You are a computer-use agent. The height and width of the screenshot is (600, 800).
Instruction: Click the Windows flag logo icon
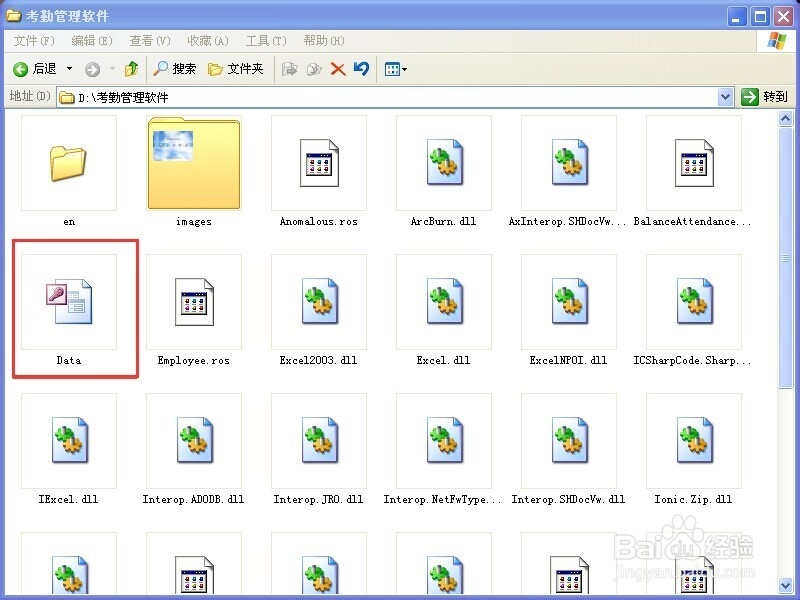[x=777, y=41]
